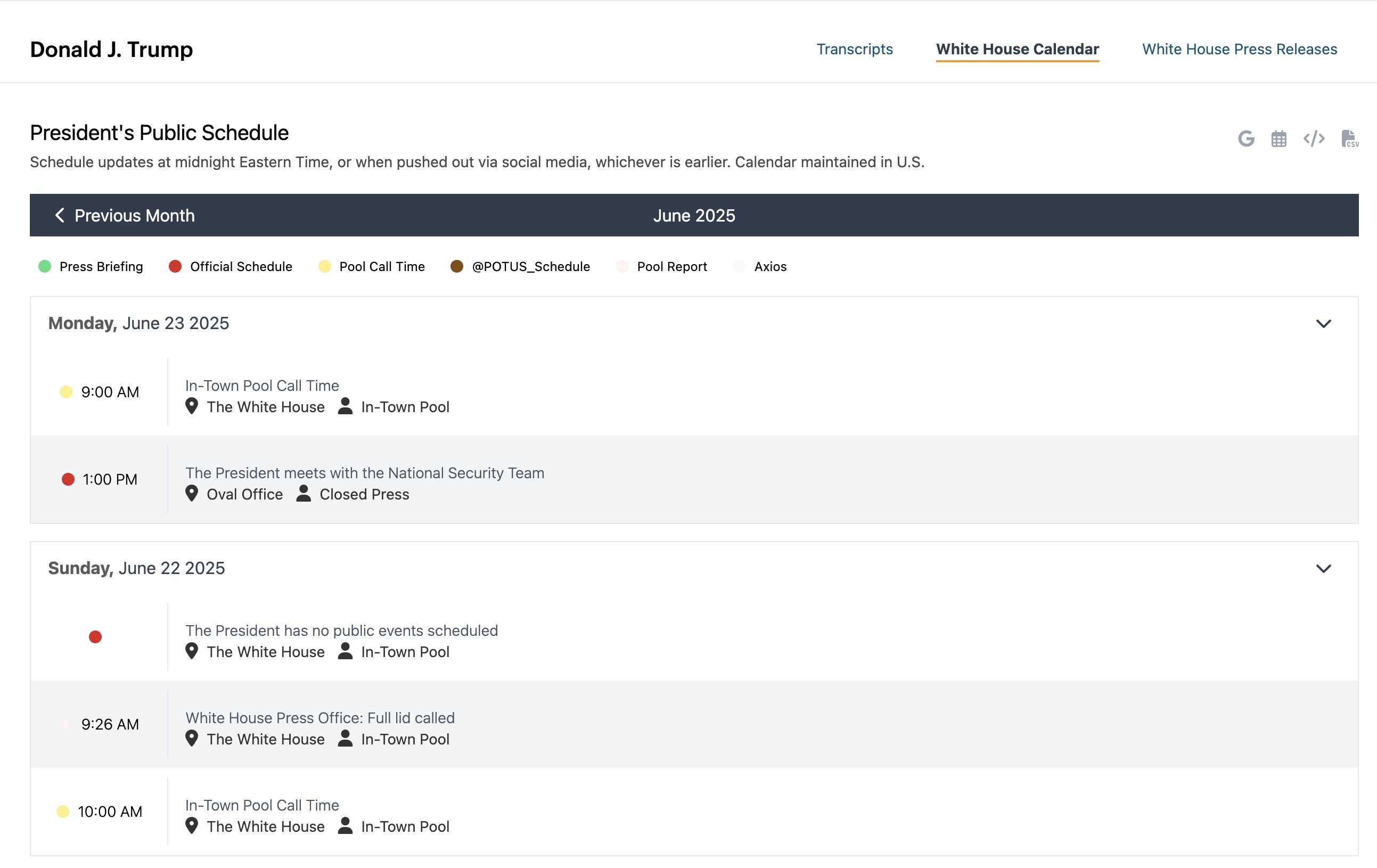Toggle the Official Schedule legend filter
This screenshot has width=1377, height=868.
pos(231,266)
